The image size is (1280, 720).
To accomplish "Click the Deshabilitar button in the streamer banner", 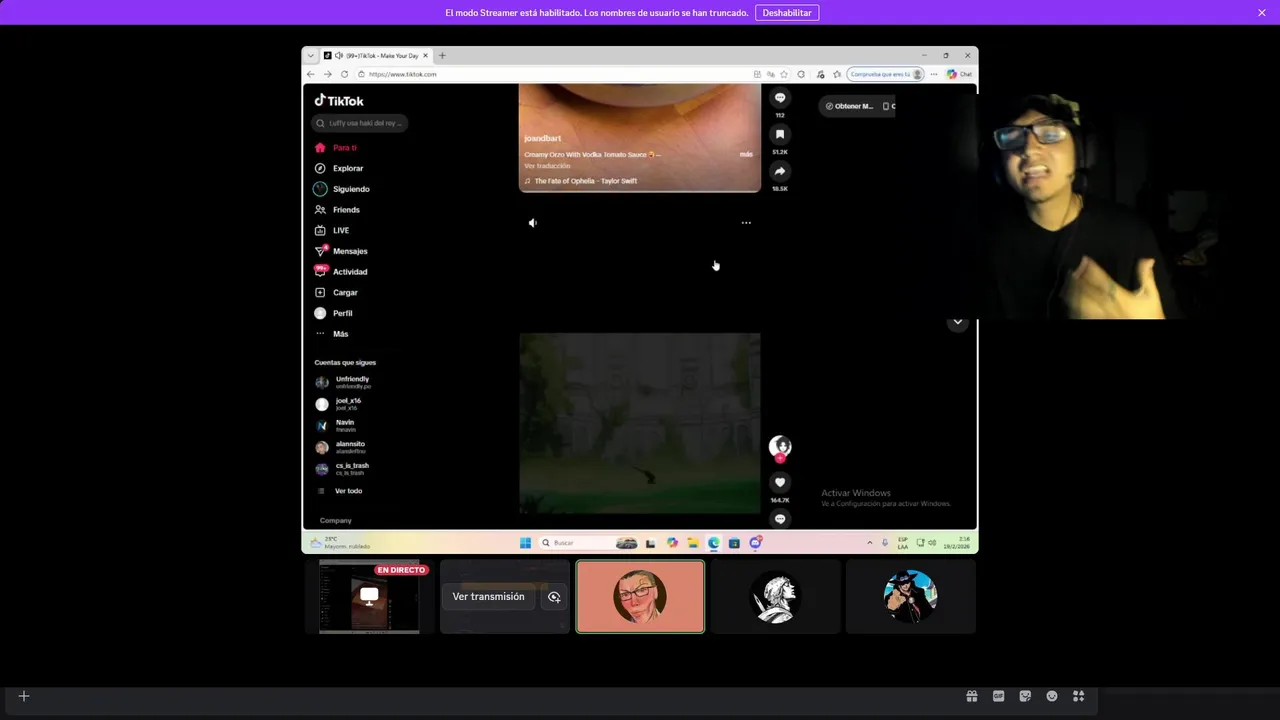I will (787, 13).
